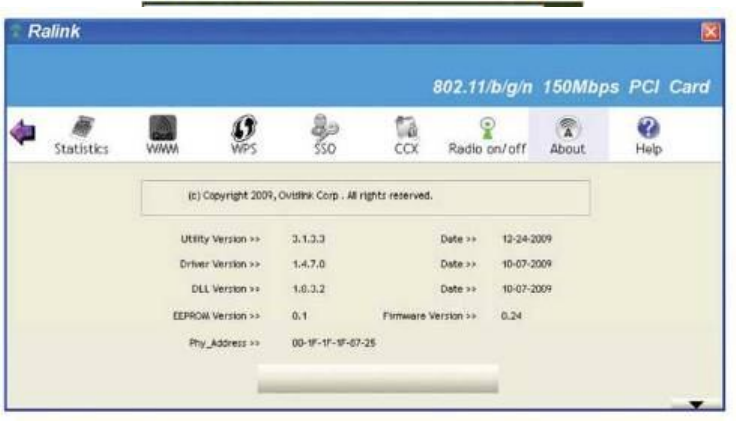Click the Driver Version label
This screenshot has width=736, height=421.
pyautogui.click(x=220, y=264)
